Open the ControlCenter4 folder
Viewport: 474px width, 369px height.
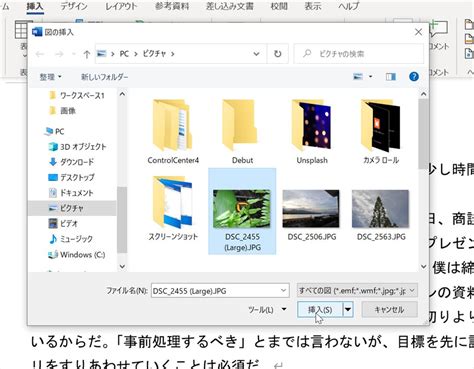click(x=173, y=132)
